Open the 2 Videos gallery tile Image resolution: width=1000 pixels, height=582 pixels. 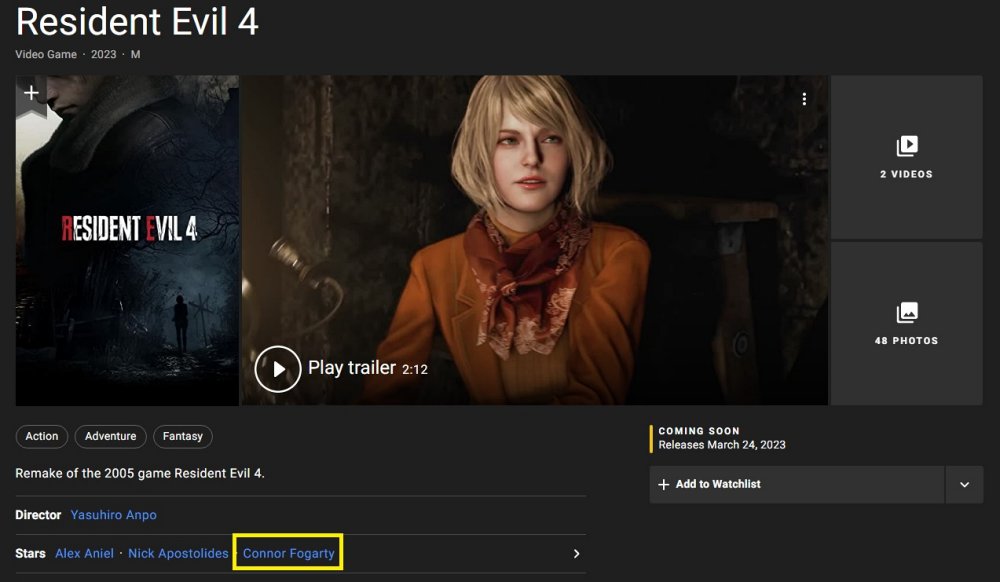[x=906, y=157]
